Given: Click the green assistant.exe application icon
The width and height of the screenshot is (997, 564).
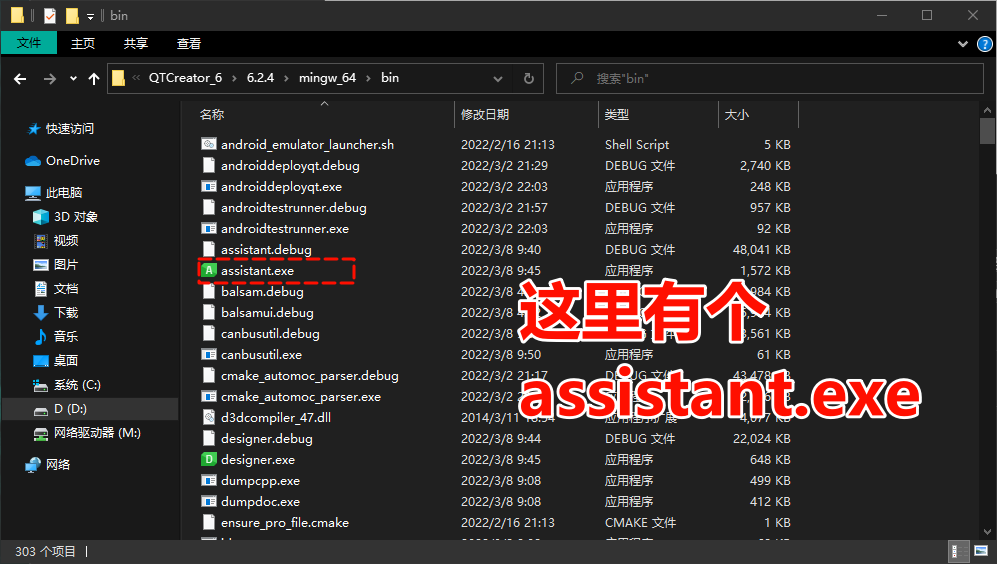Looking at the screenshot, I should click(209, 270).
